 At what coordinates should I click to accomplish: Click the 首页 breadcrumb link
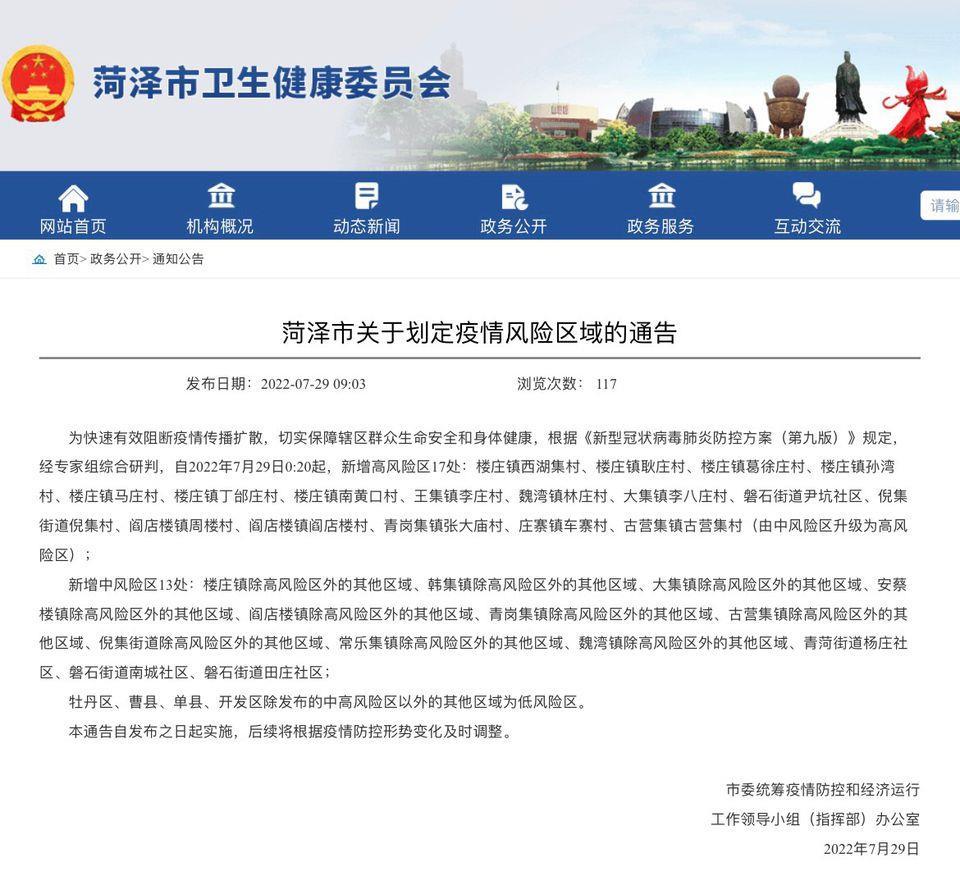[67, 259]
